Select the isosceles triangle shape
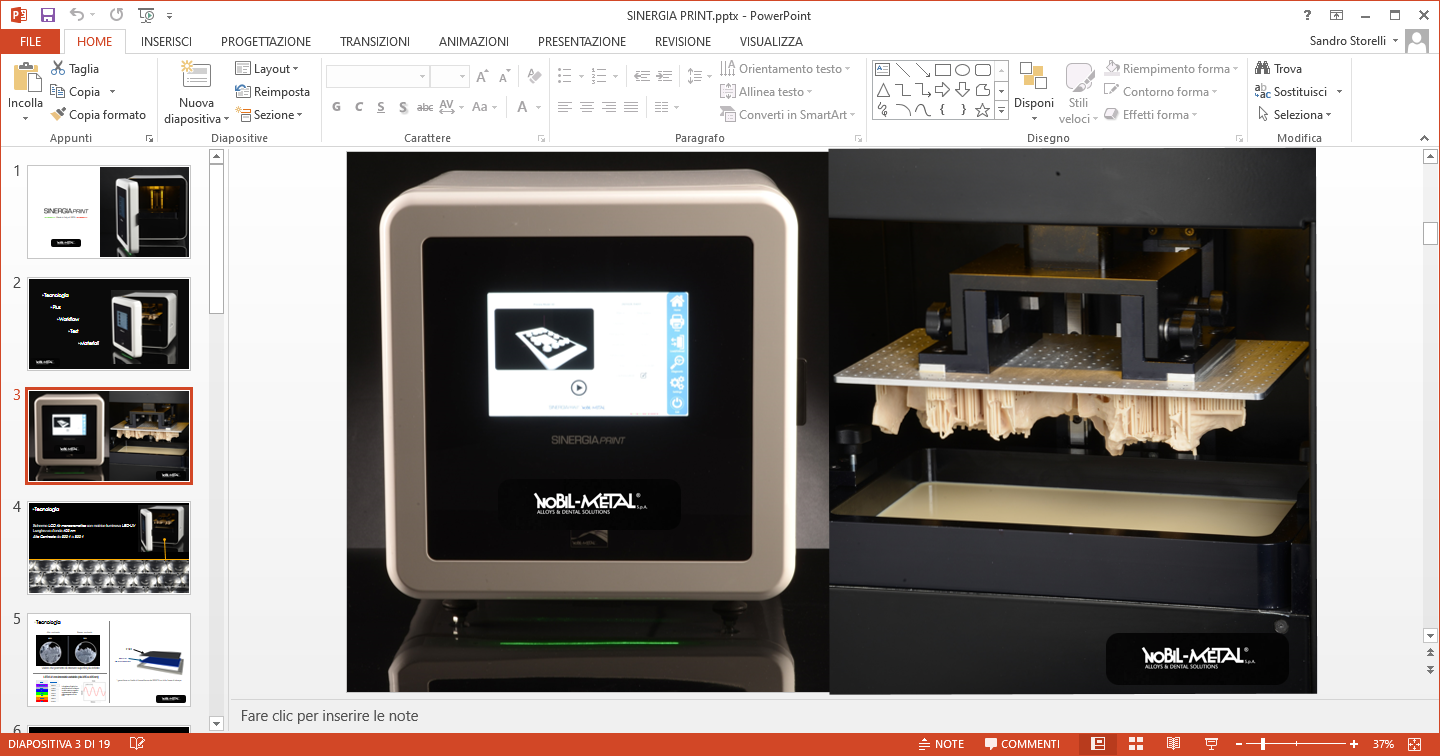The image size is (1440, 756). pos(882,90)
